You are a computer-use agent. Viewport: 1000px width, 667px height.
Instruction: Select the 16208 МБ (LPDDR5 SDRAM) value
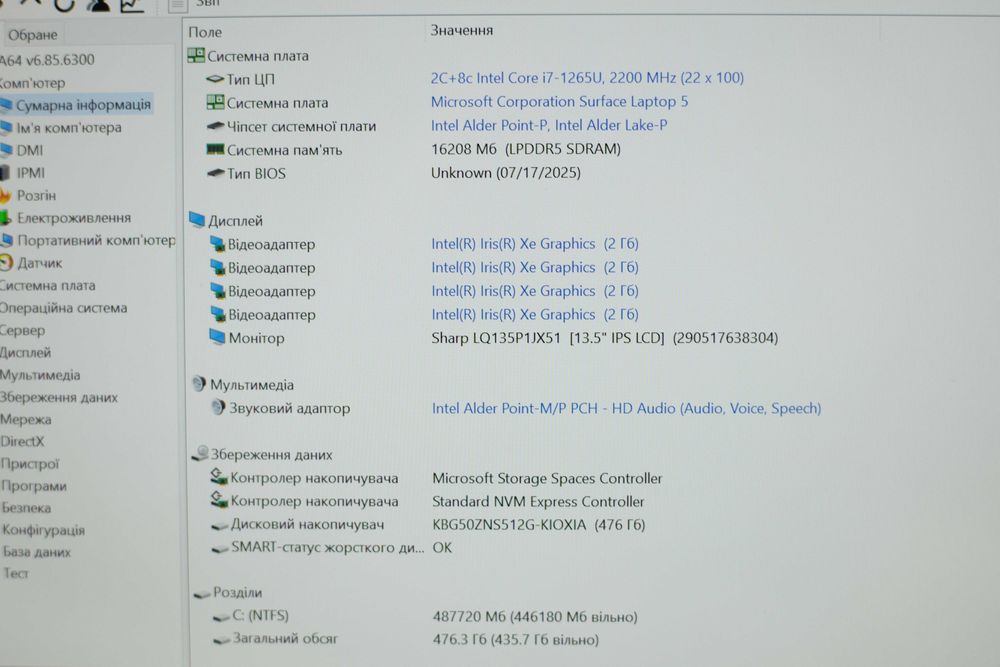tap(526, 149)
